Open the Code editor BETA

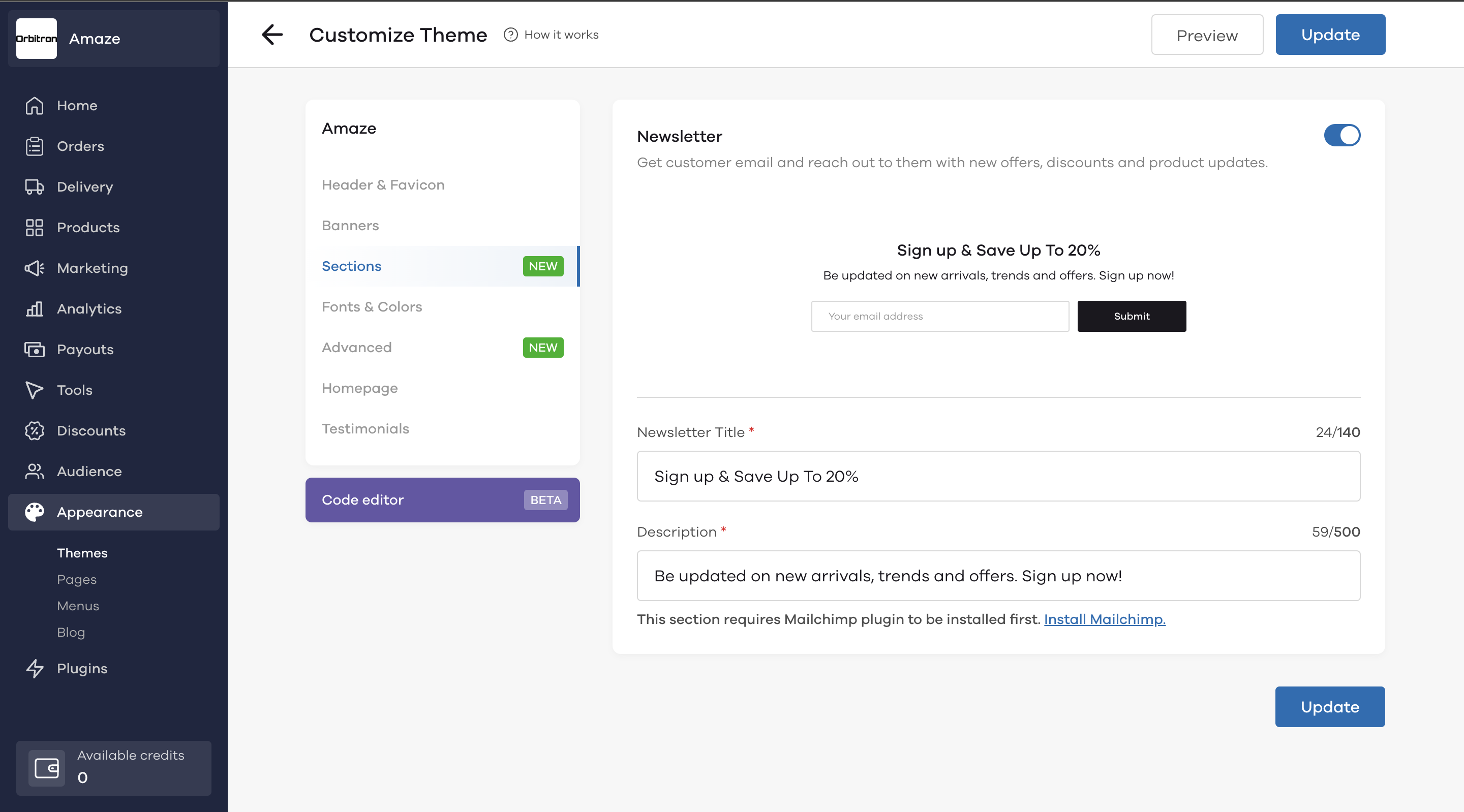tap(442, 500)
